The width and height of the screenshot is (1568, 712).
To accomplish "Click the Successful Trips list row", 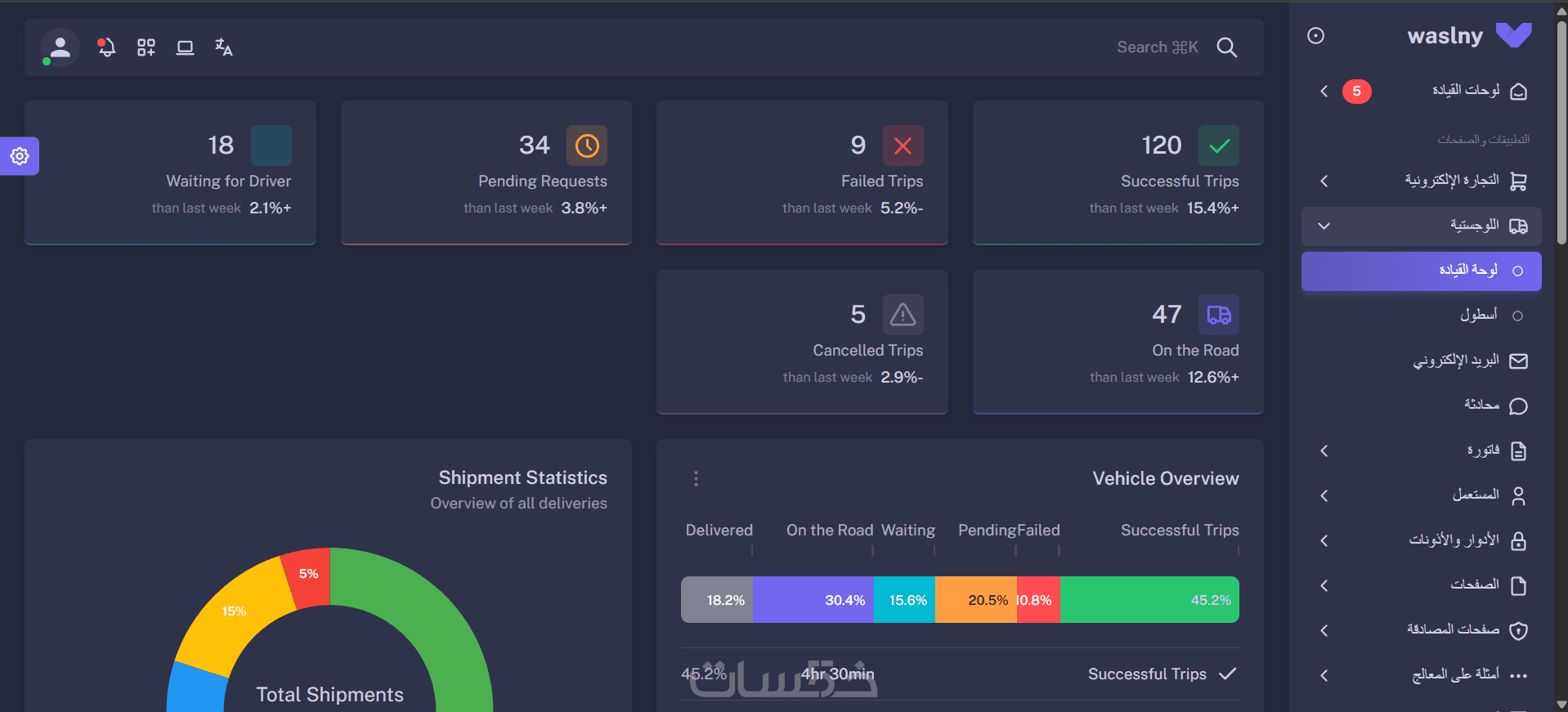I will (x=960, y=674).
